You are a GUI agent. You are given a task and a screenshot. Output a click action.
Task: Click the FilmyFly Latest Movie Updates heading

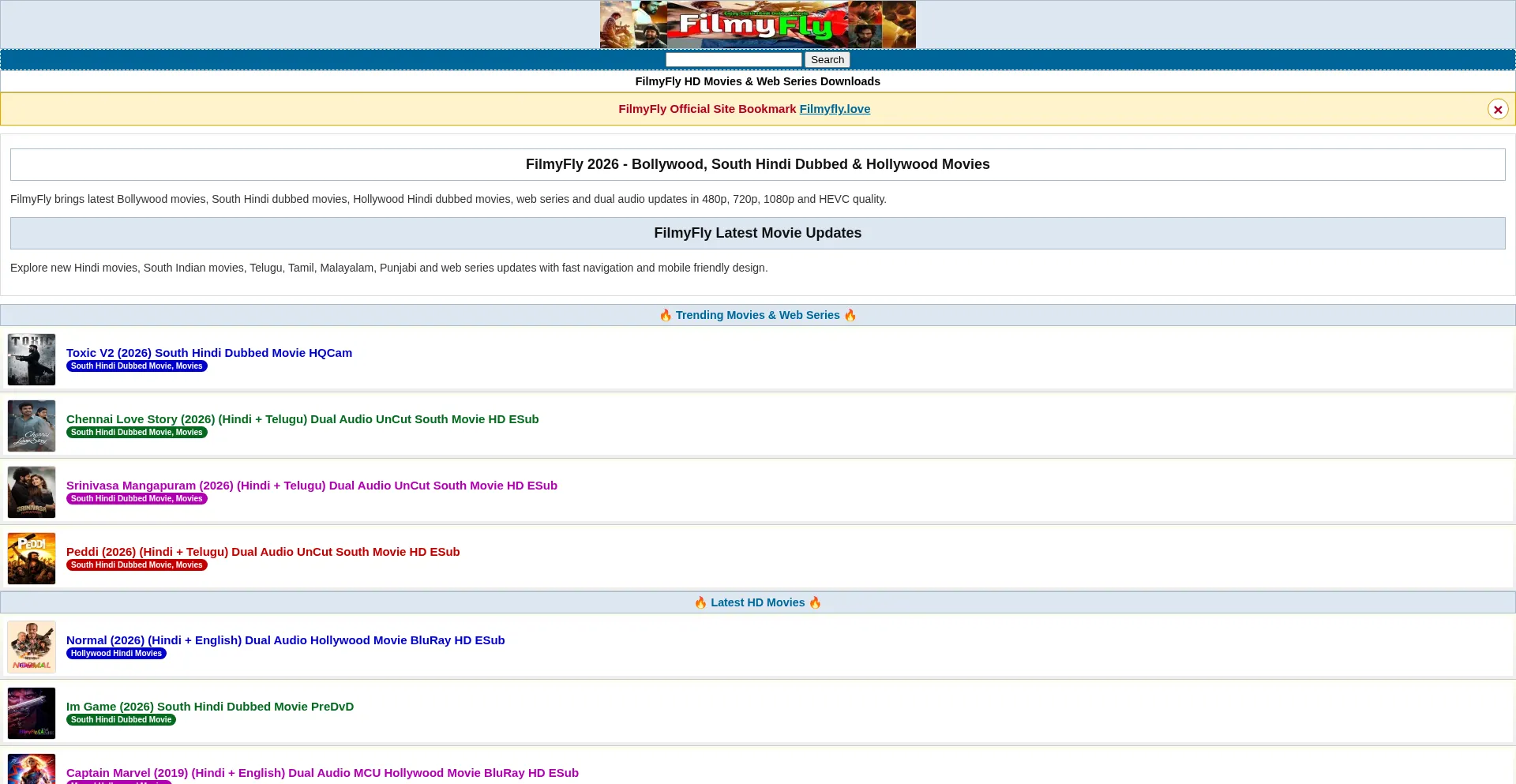click(x=758, y=233)
